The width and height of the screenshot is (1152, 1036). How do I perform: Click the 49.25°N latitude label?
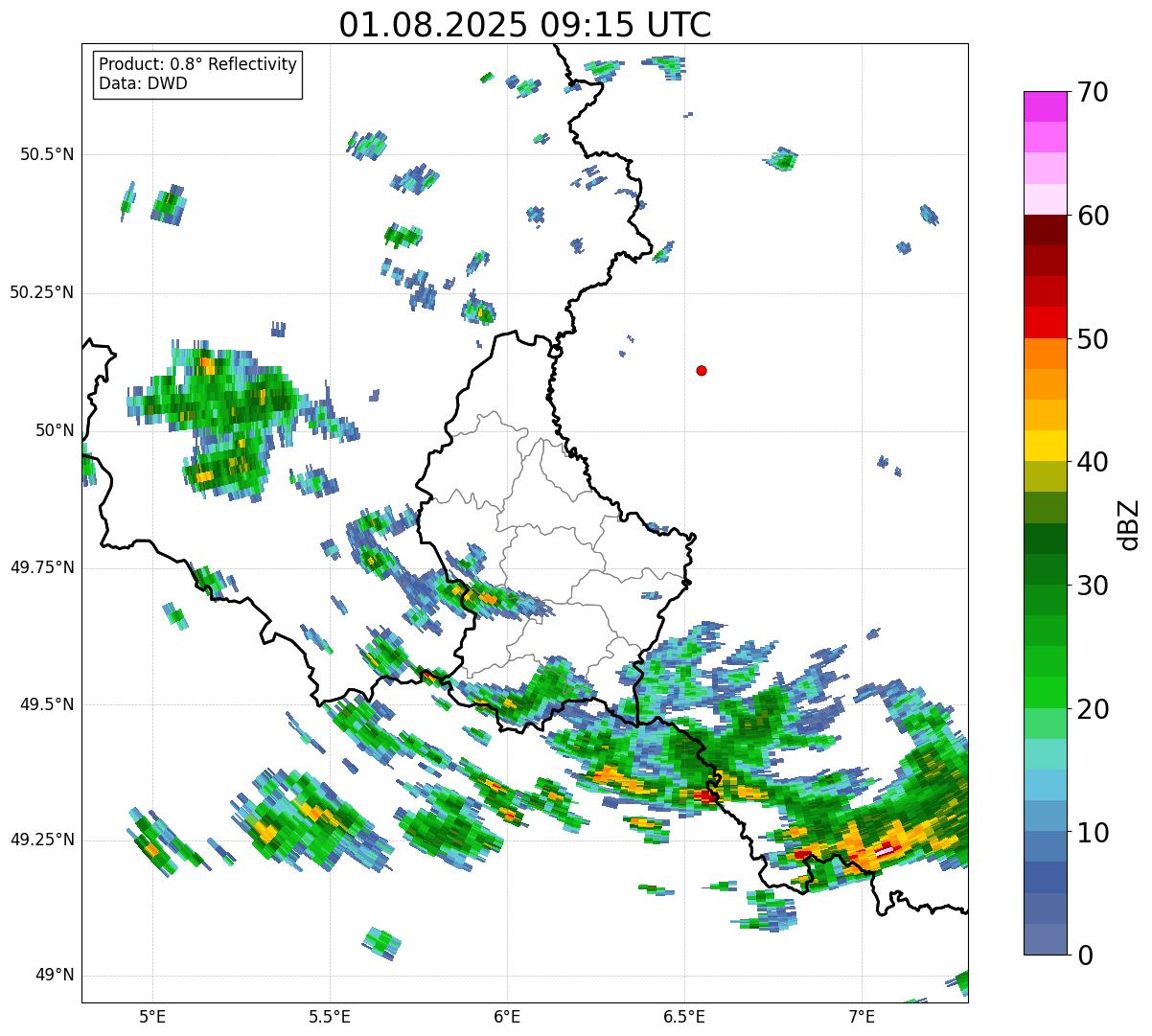pos(41,840)
